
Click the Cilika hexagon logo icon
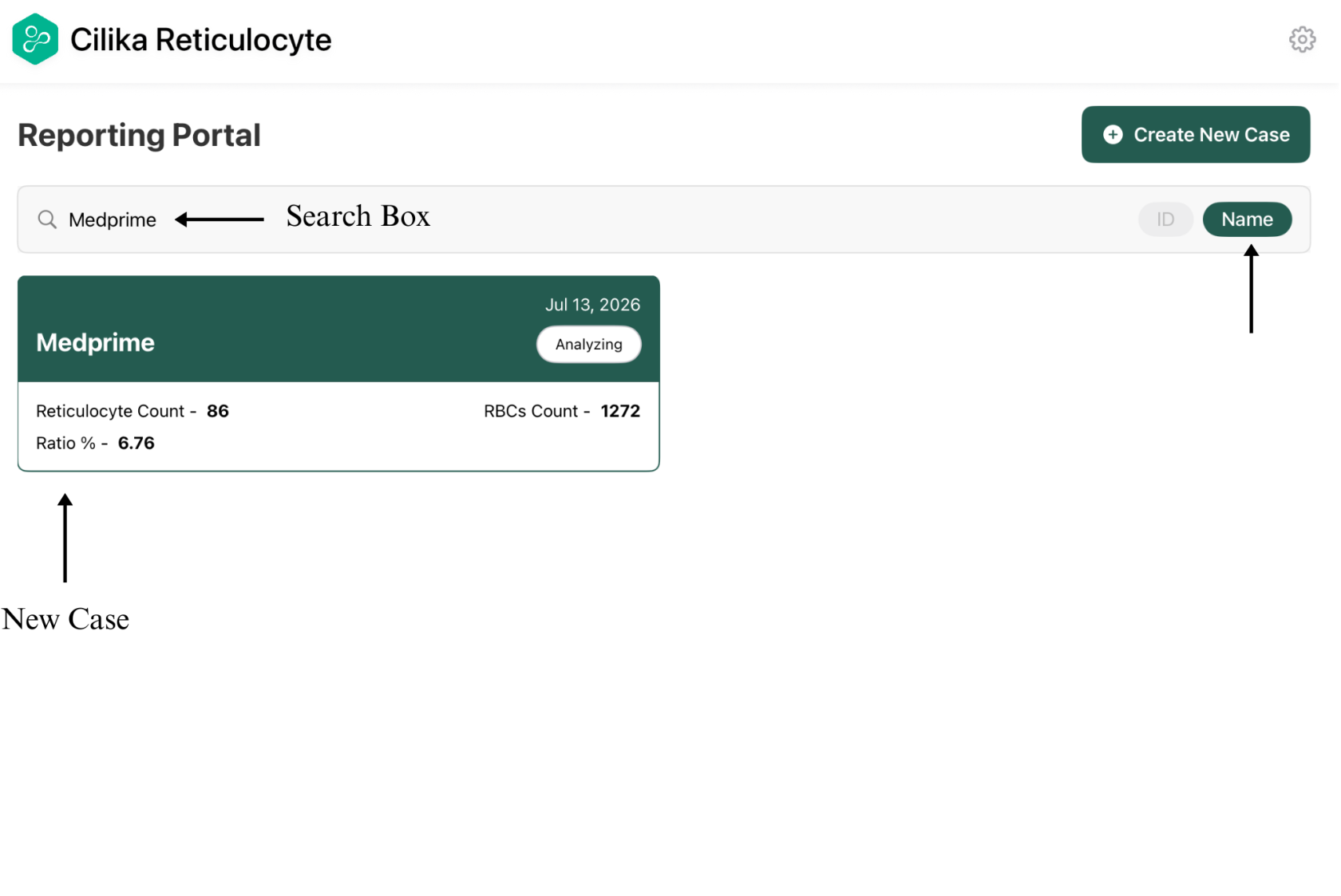click(x=35, y=39)
